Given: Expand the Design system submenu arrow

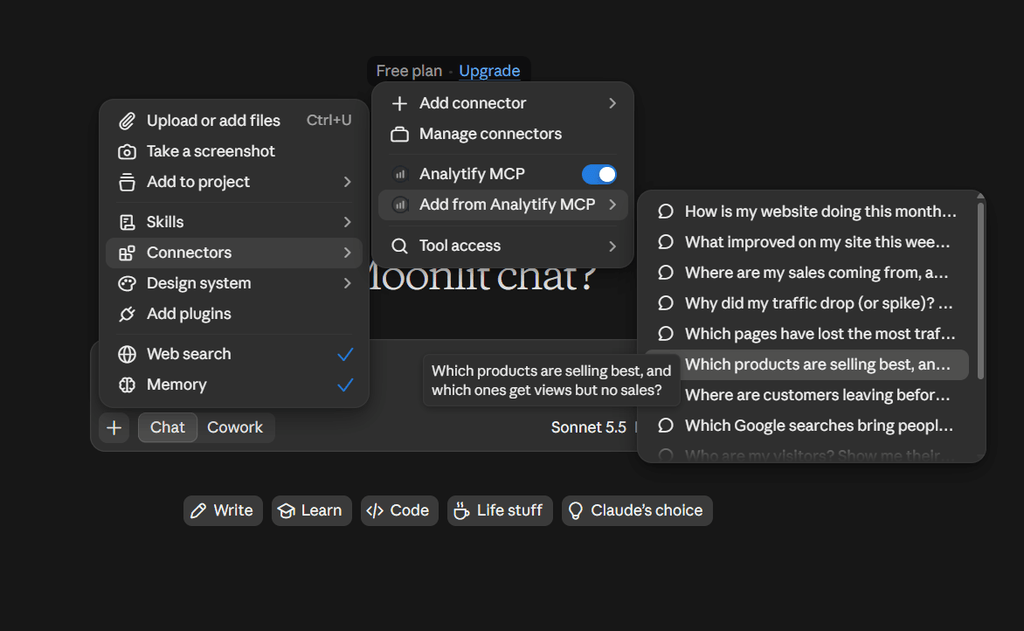Looking at the screenshot, I should tap(347, 283).
